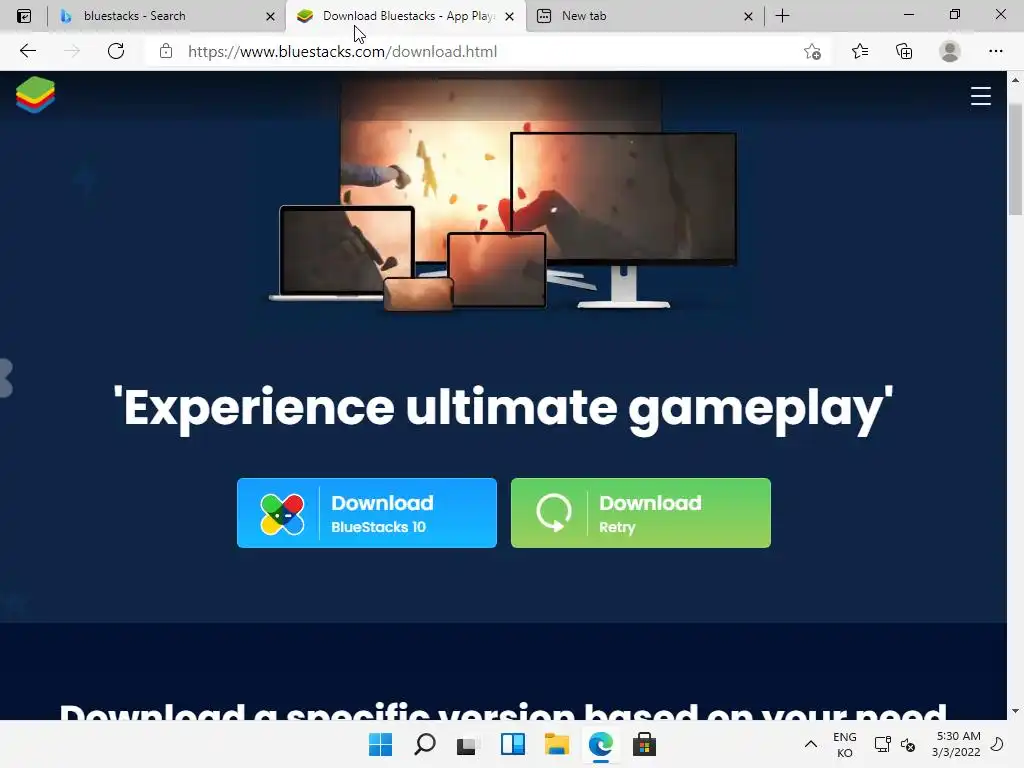Open the Widgets panel on taskbar
Screen dimensions: 1024x768
[513, 744]
